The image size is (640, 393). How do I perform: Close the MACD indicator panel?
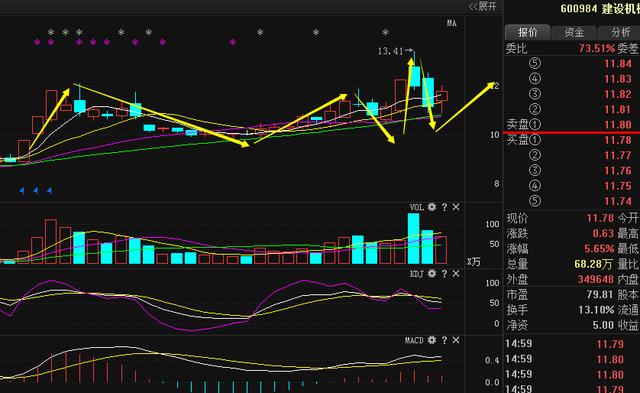click(456, 340)
